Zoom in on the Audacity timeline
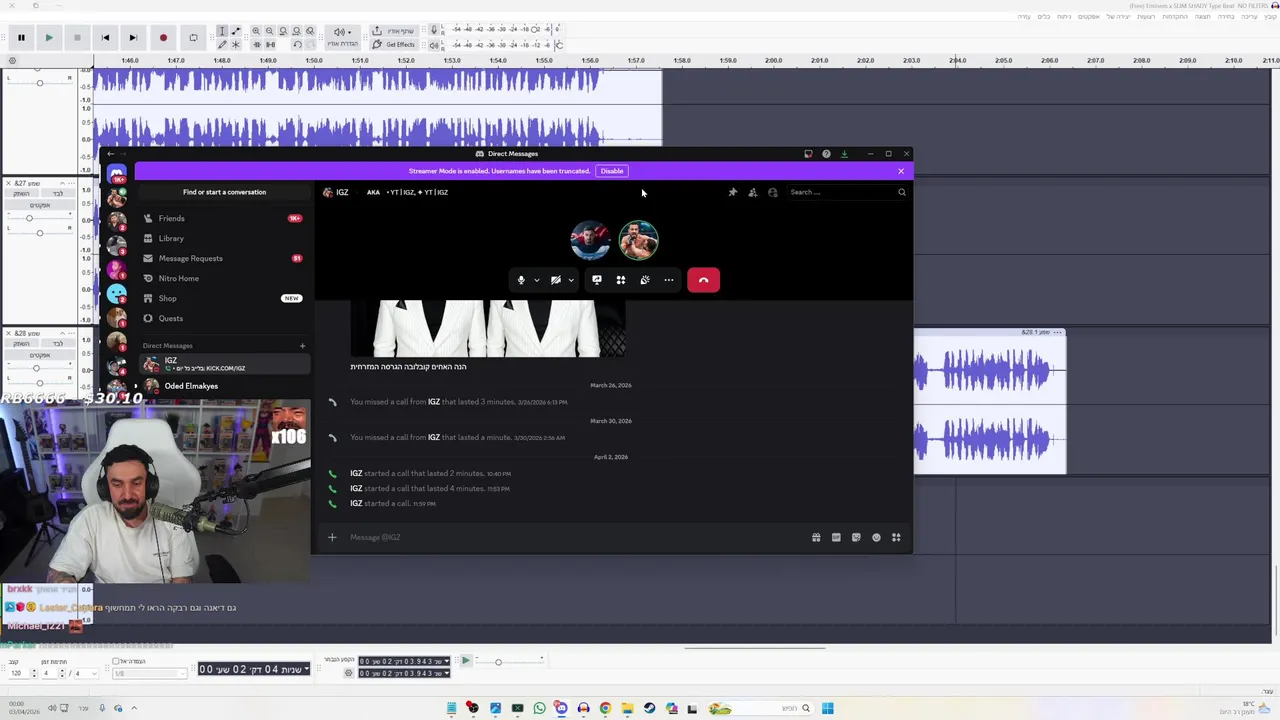The height and width of the screenshot is (720, 1280). click(256, 31)
